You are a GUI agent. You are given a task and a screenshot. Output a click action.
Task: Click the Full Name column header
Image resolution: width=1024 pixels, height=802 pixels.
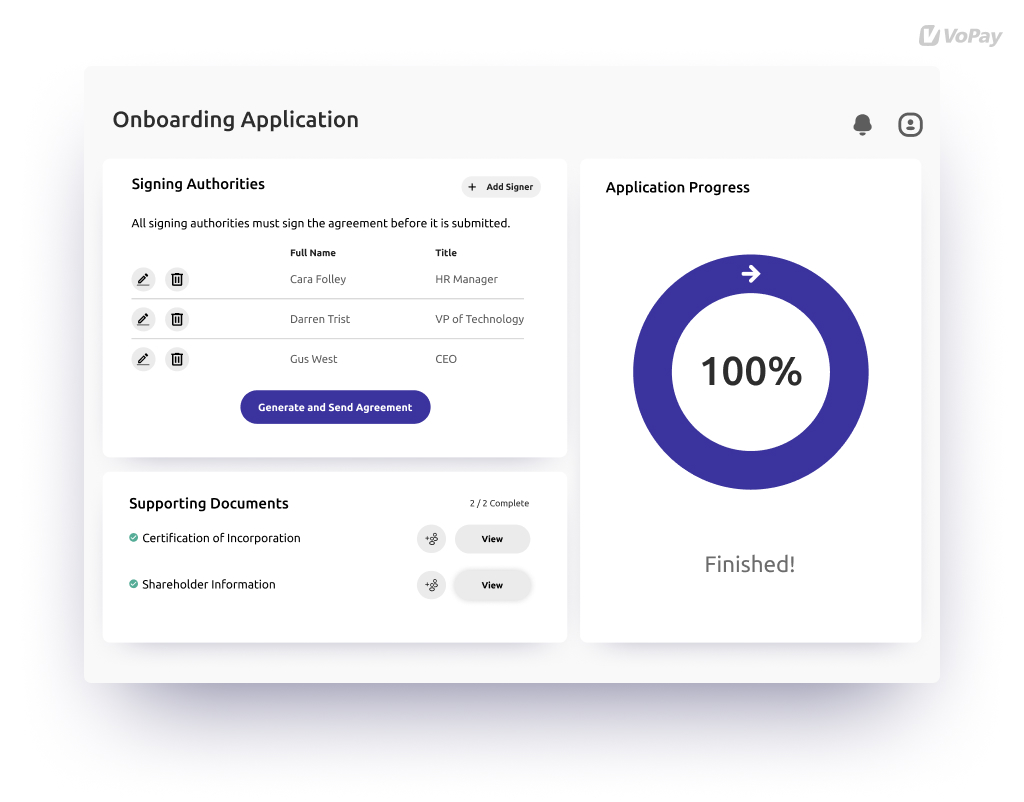(x=313, y=252)
